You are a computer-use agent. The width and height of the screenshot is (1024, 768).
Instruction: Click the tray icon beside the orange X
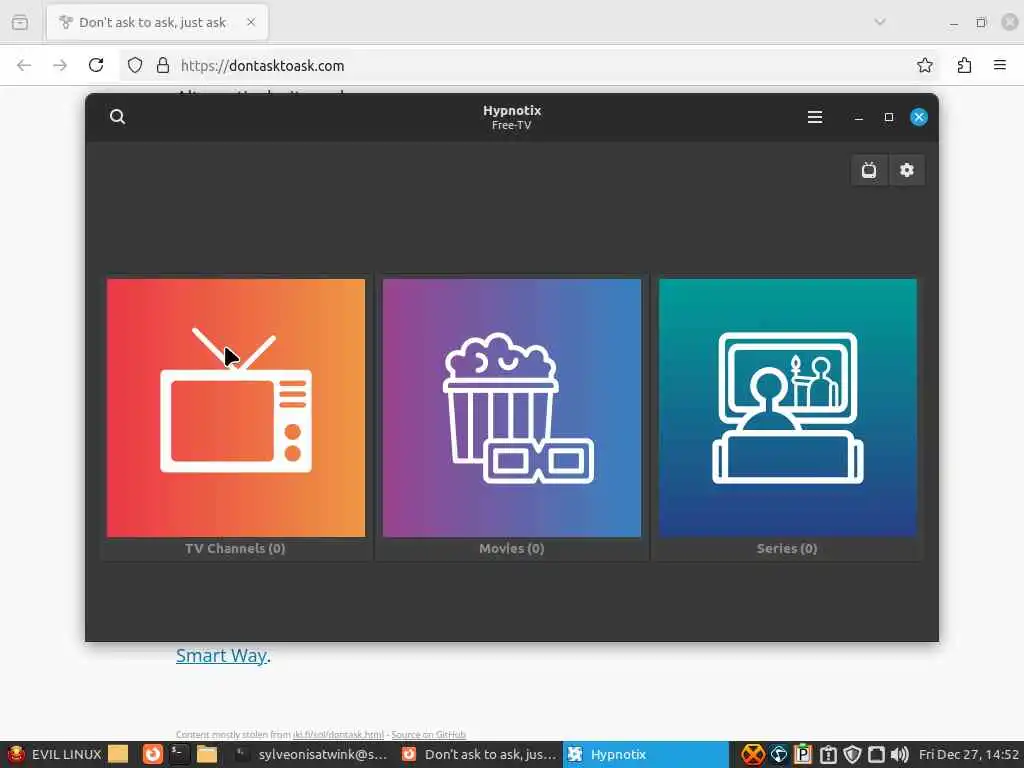[x=778, y=755]
